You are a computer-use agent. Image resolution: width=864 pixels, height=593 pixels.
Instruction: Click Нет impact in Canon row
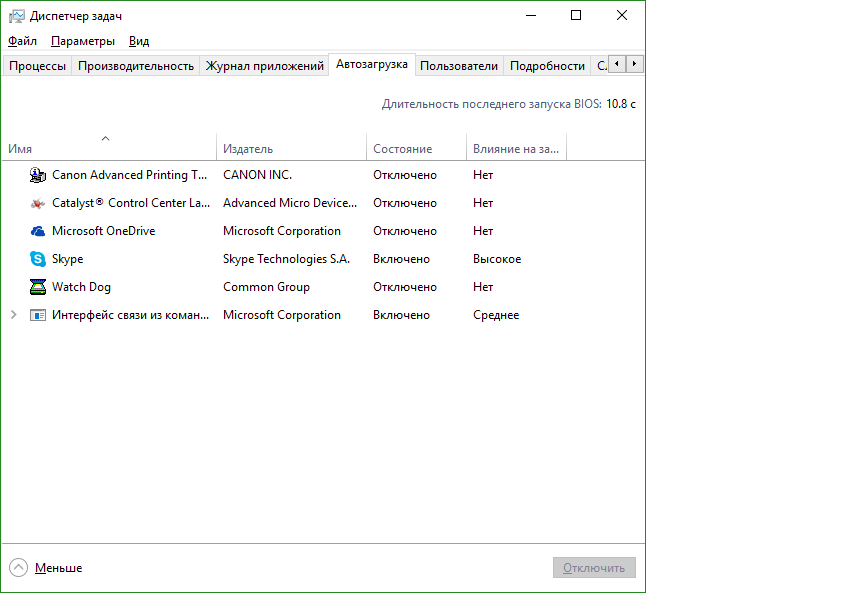tap(483, 175)
